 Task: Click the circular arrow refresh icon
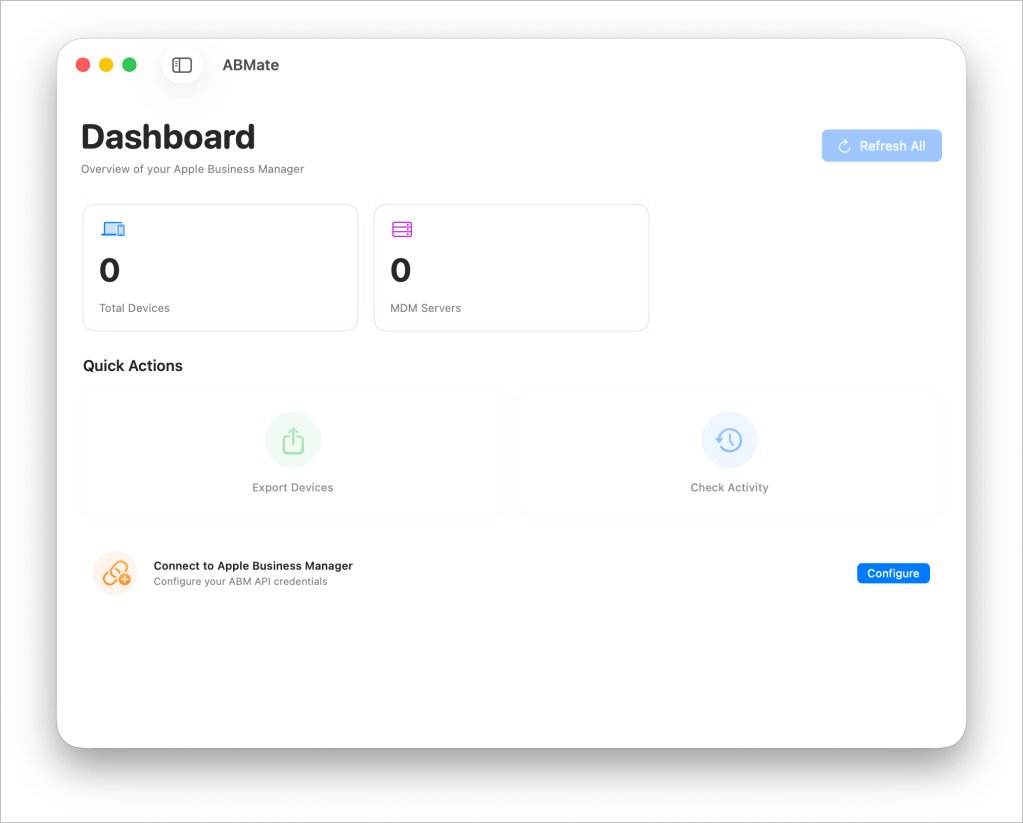(x=844, y=146)
